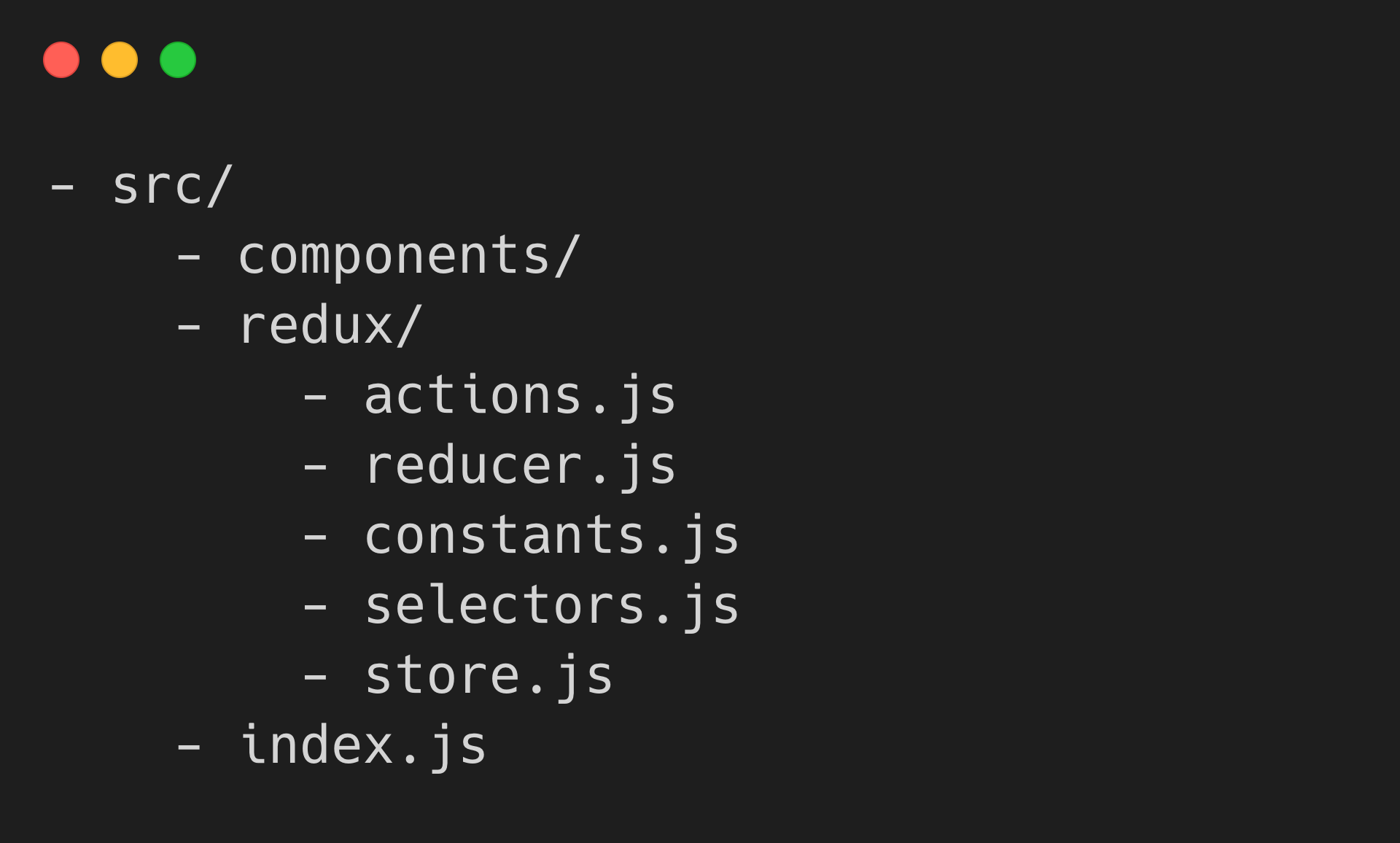Screen dimensions: 1400x843
Task: Collapse redux/ using its dash marker
Action: pos(189,327)
